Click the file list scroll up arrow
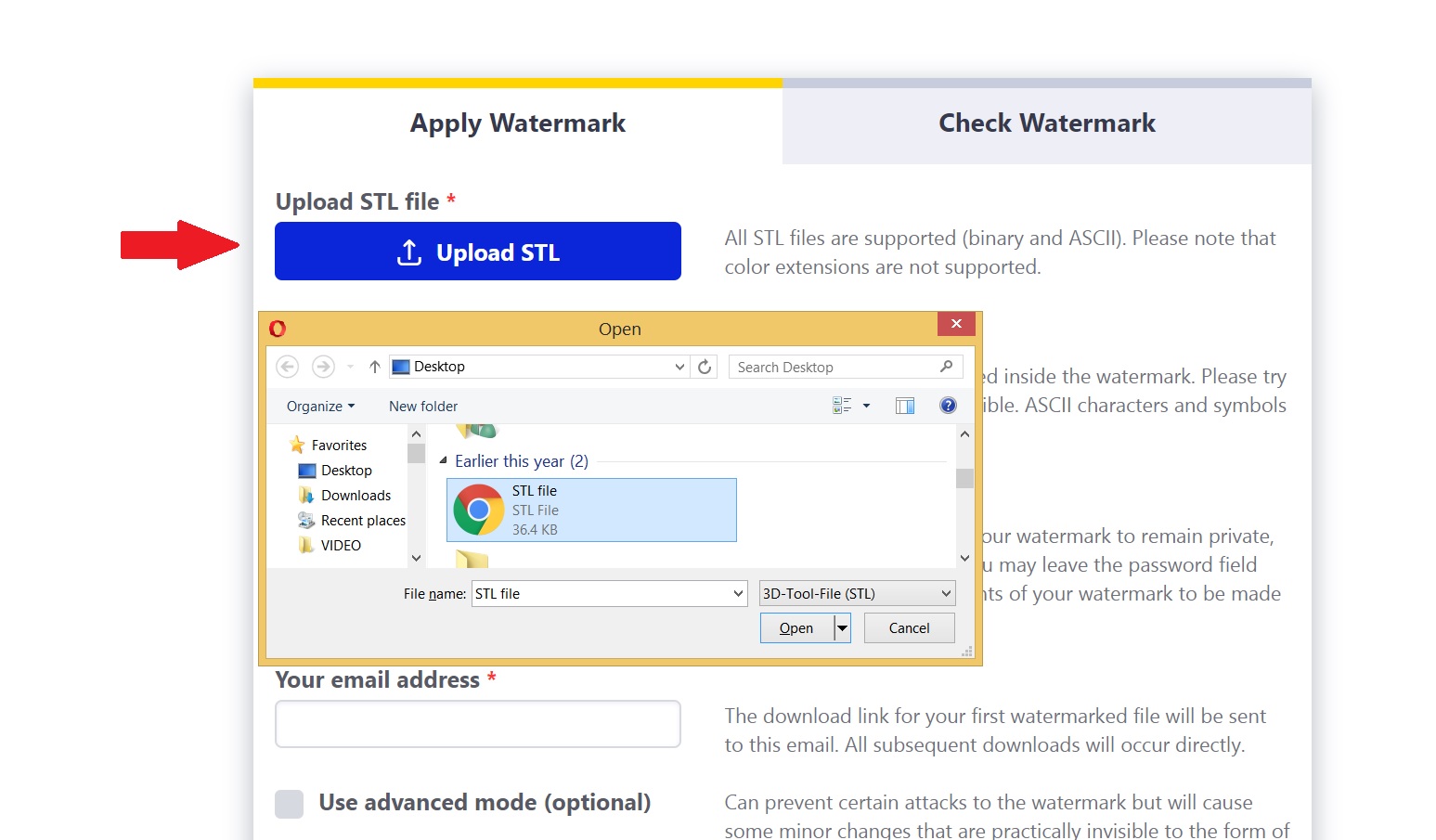The image size is (1436, 840). (x=964, y=433)
